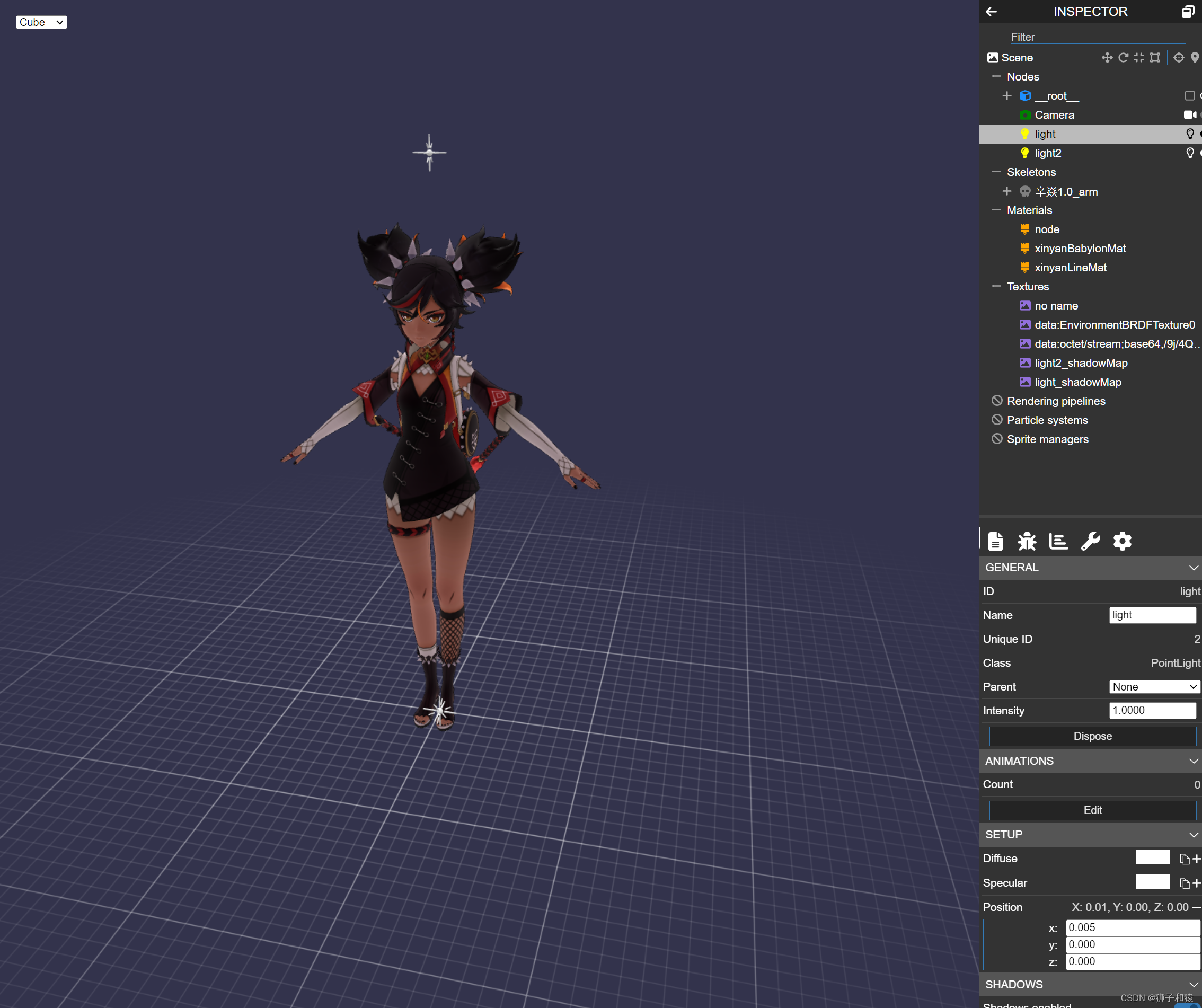Open the Diffuse color swatch
Screen dimensions: 1202x1008
click(x=1152, y=857)
